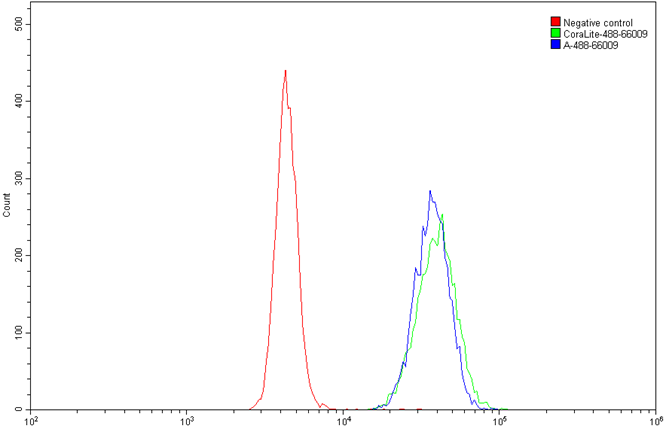Select the 'Negative control' legend label
This screenshot has width=666, height=426.
(597, 22)
